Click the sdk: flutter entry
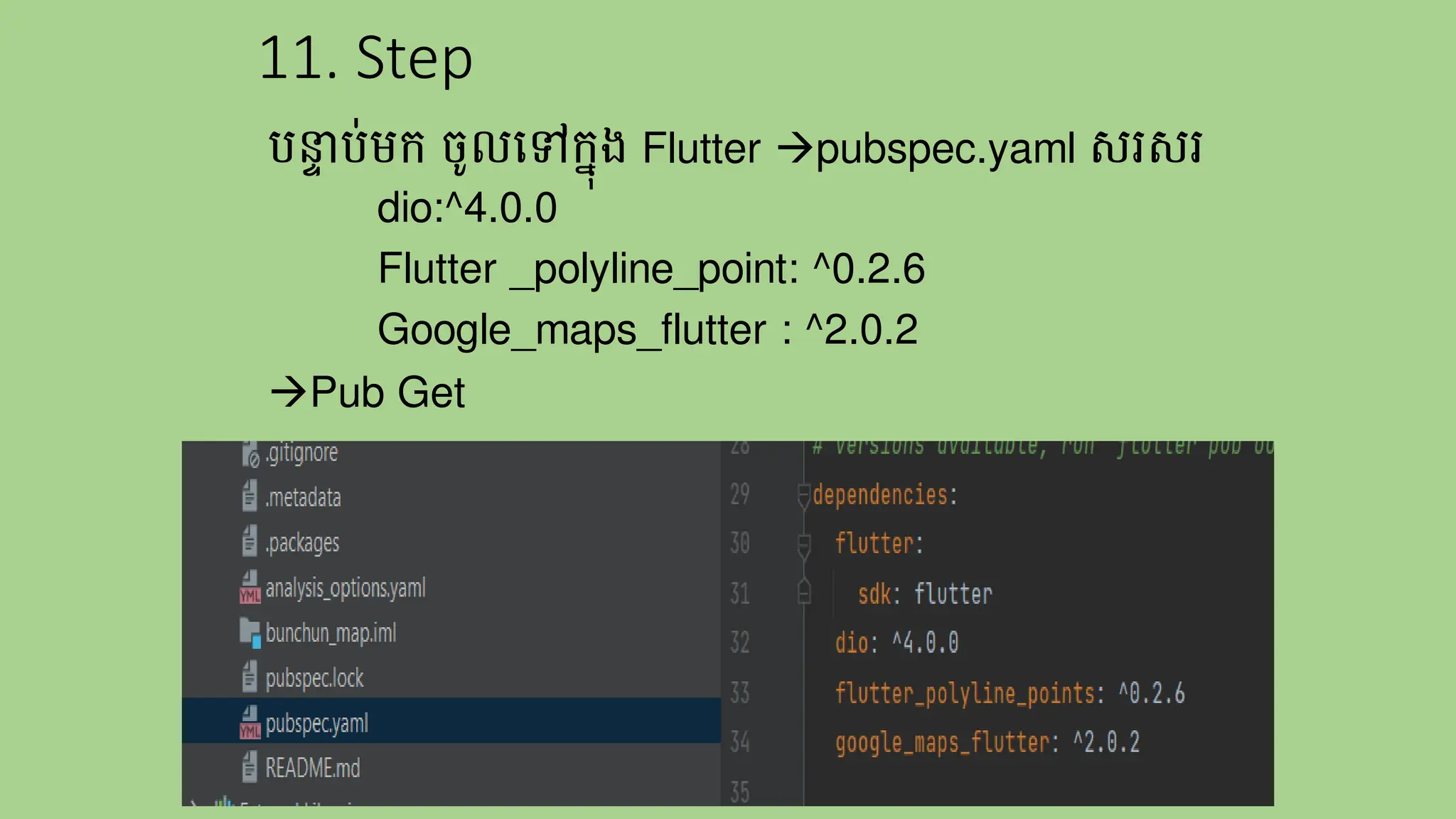The image size is (1456, 819). tap(925, 594)
